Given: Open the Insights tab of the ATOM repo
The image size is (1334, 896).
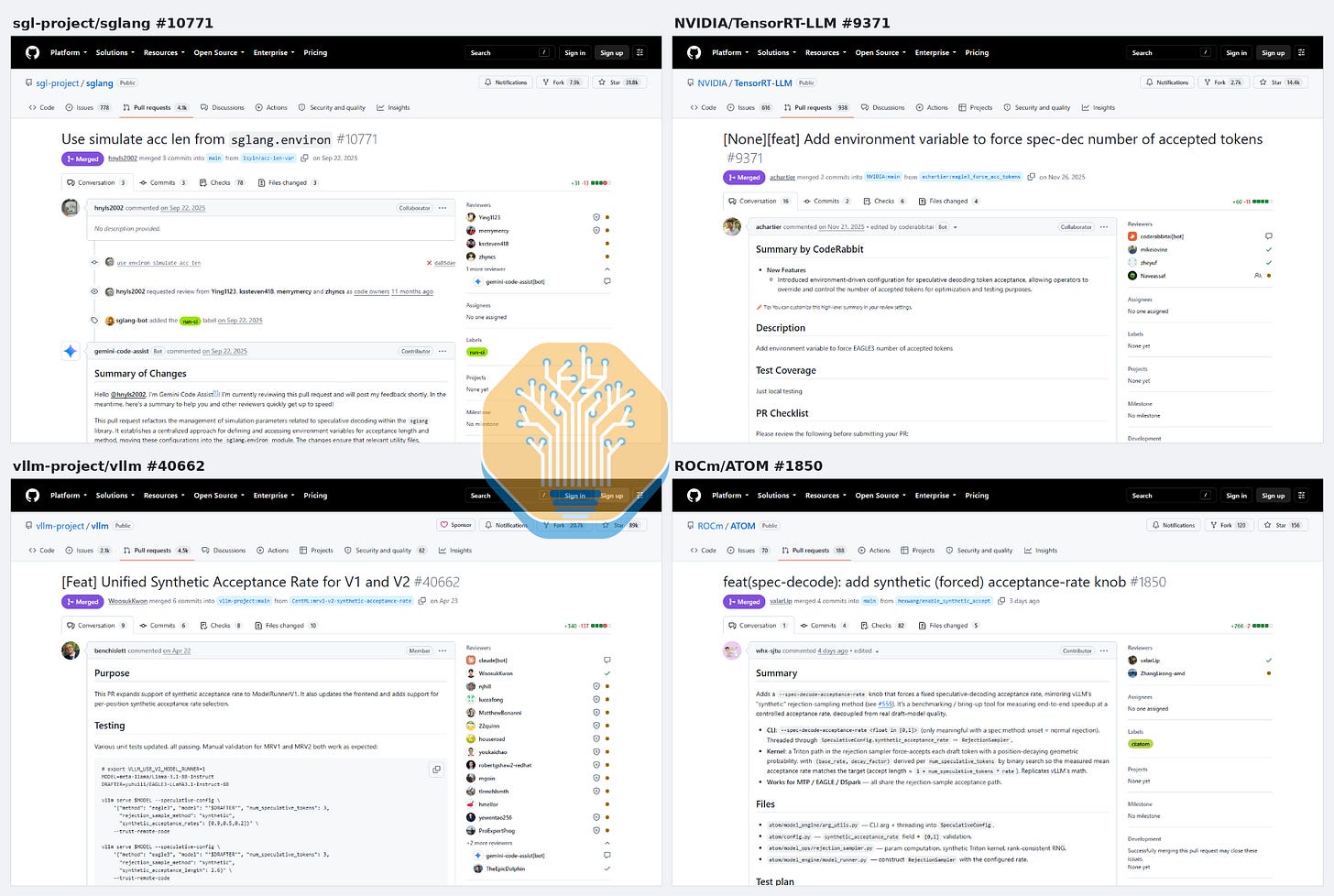Looking at the screenshot, I should pos(1042,551).
